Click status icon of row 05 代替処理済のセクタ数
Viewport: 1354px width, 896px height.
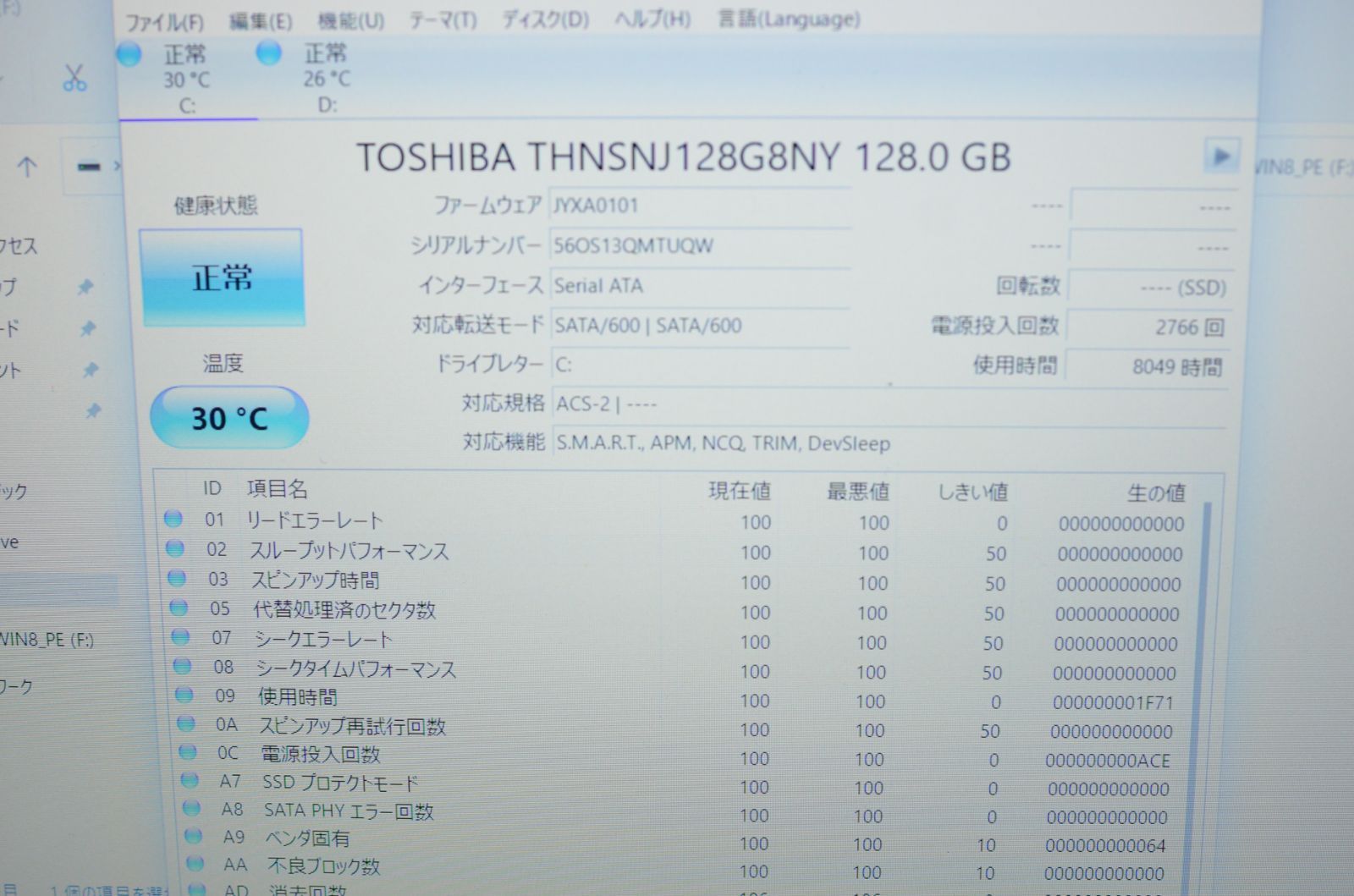[x=179, y=607]
